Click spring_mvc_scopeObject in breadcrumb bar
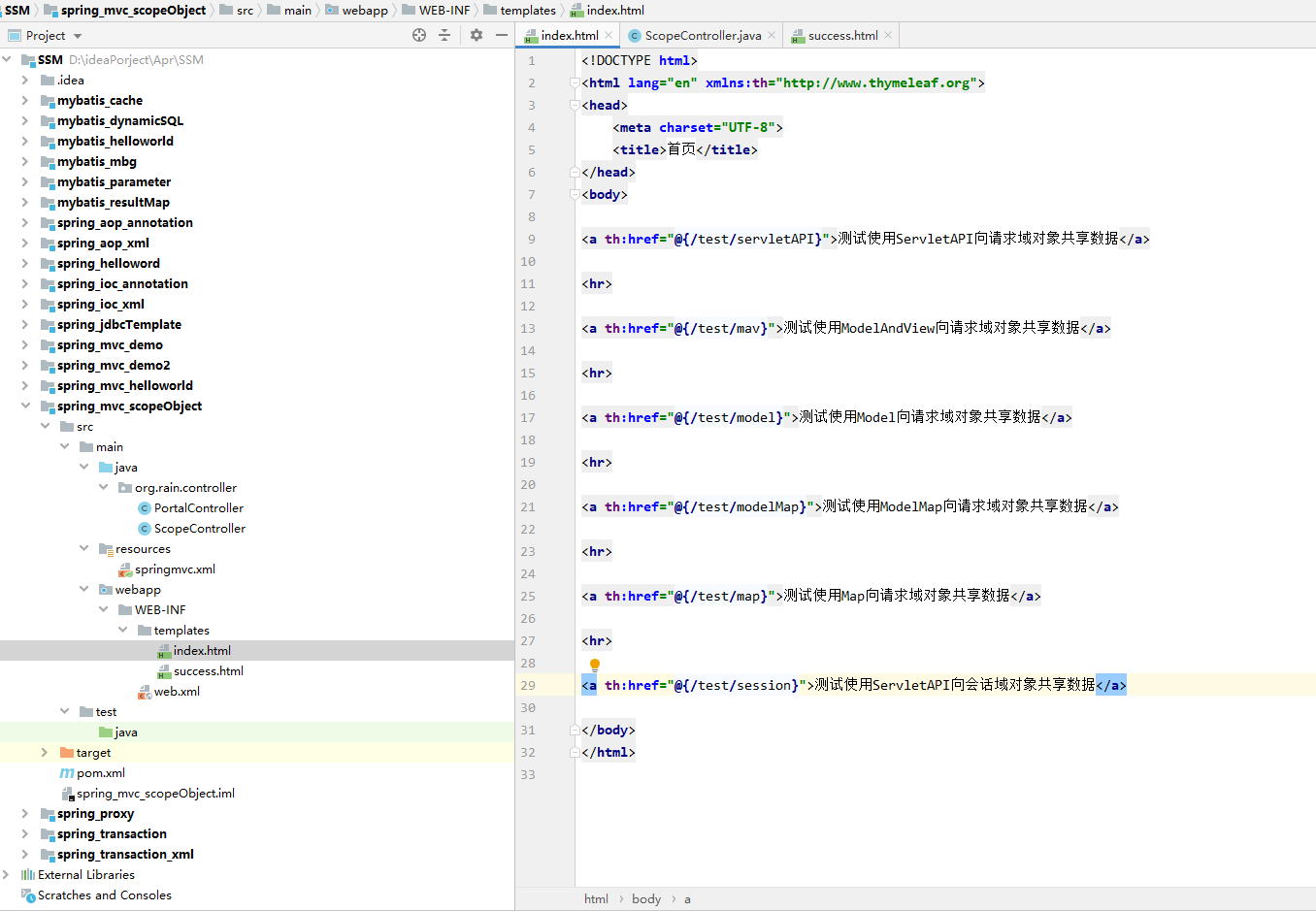Screen dimensions: 1316x911 pyautogui.click(x=133, y=10)
